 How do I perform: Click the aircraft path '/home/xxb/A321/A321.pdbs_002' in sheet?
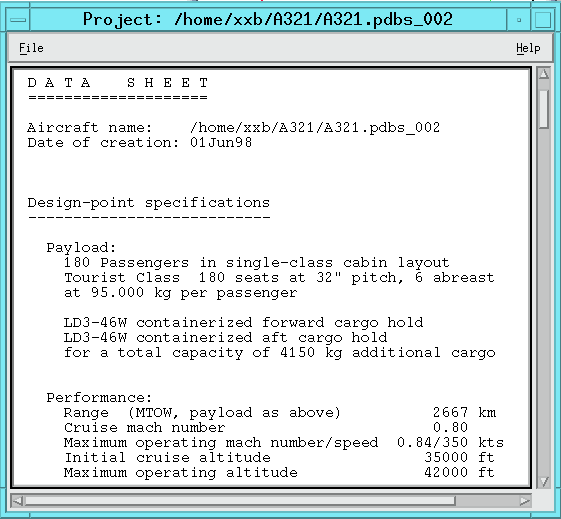click(x=315, y=128)
